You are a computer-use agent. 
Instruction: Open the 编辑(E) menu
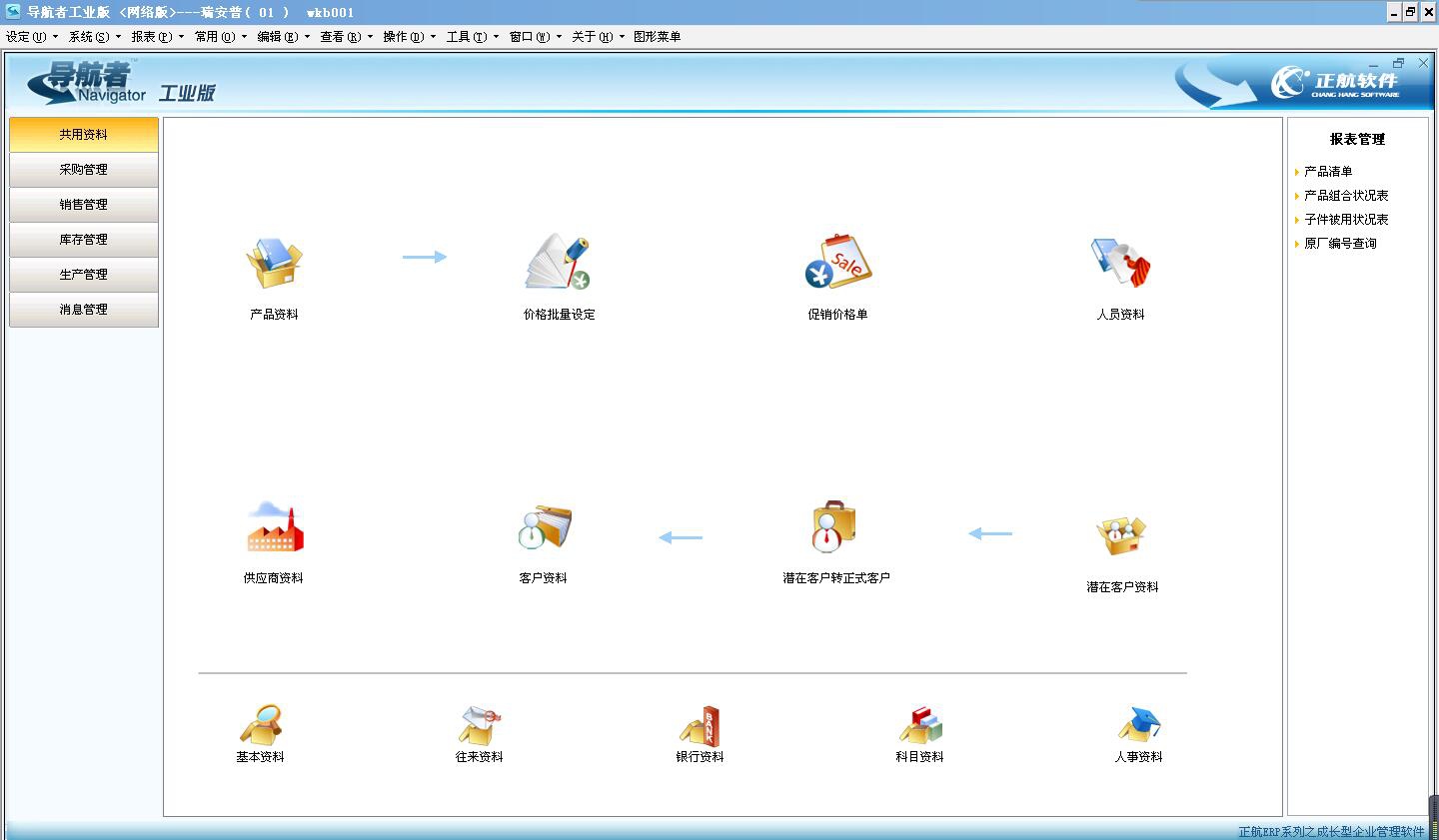tap(284, 37)
